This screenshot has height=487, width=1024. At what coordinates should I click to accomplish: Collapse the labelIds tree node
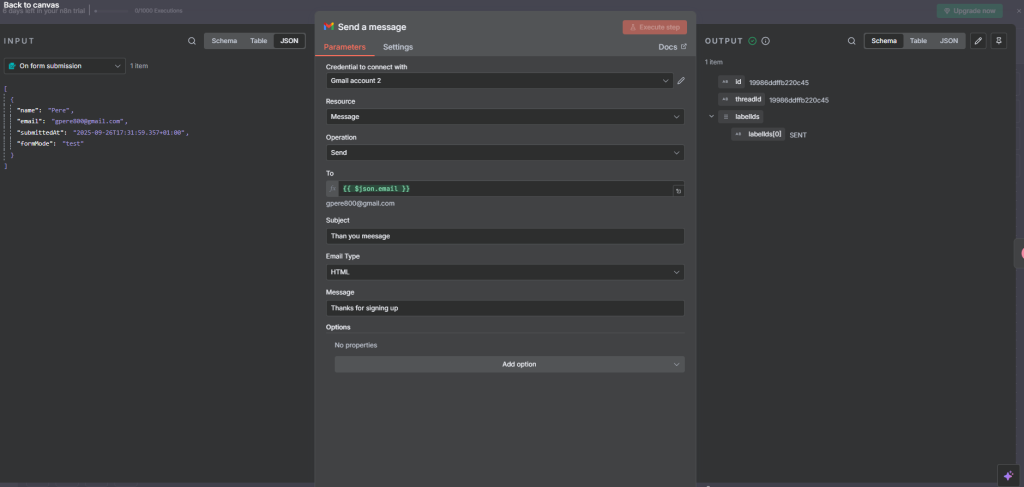point(711,117)
